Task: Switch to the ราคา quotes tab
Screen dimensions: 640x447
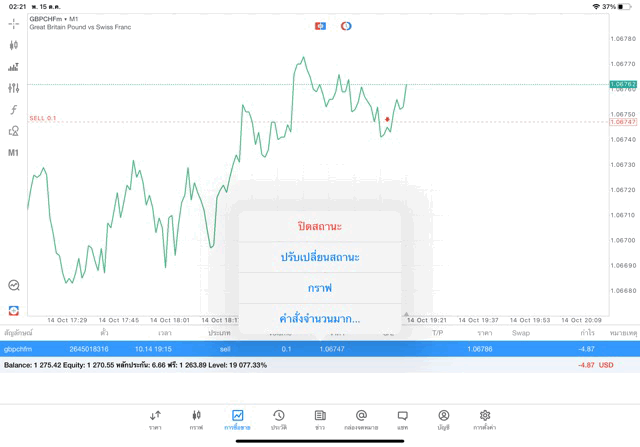Action: (x=155, y=420)
